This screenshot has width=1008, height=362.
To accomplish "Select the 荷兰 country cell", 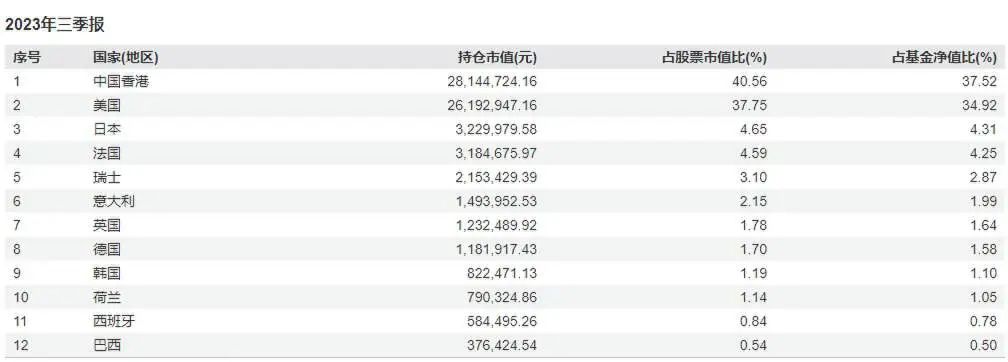I will (x=107, y=298).
